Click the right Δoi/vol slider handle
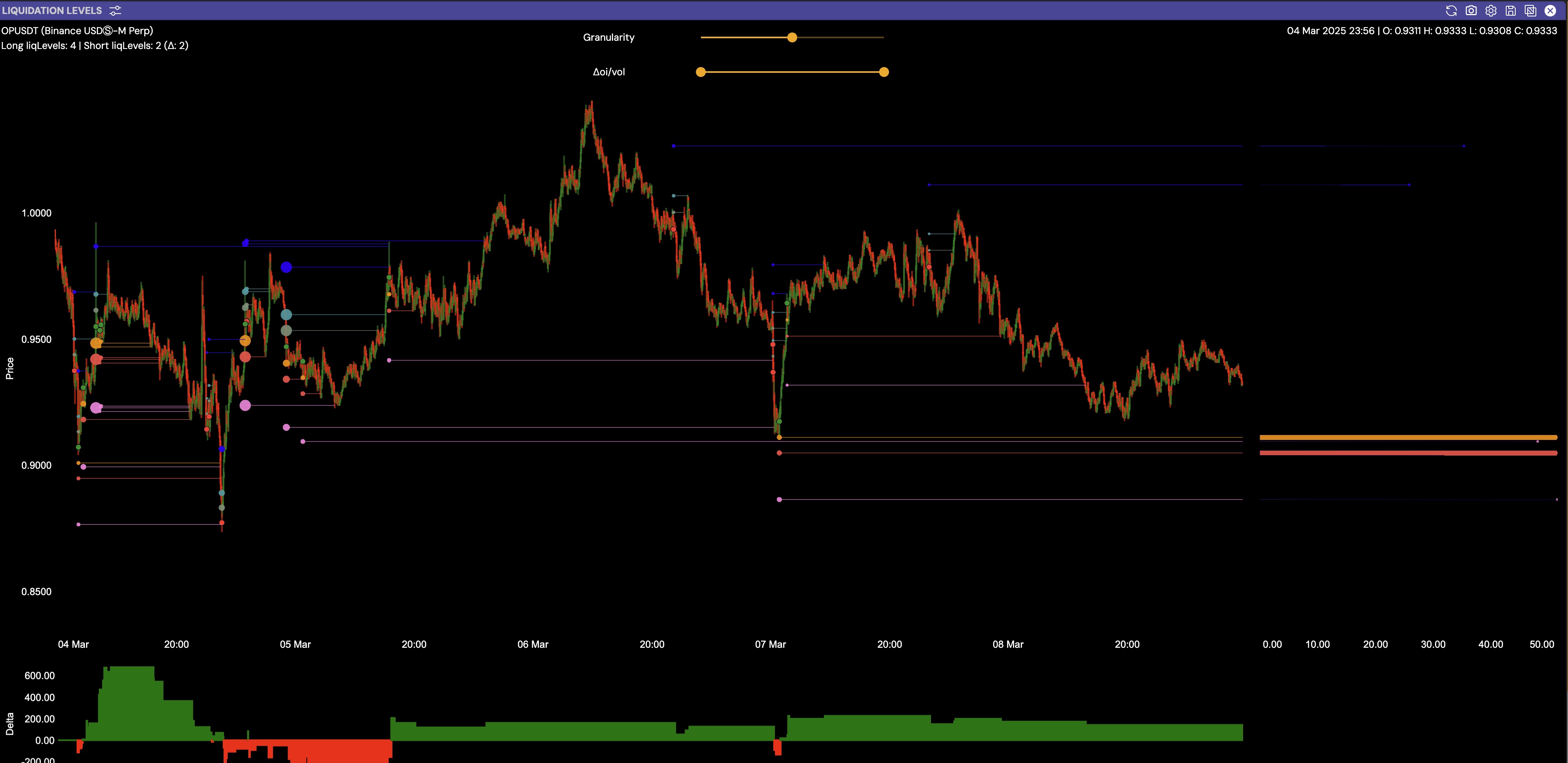 (x=884, y=72)
